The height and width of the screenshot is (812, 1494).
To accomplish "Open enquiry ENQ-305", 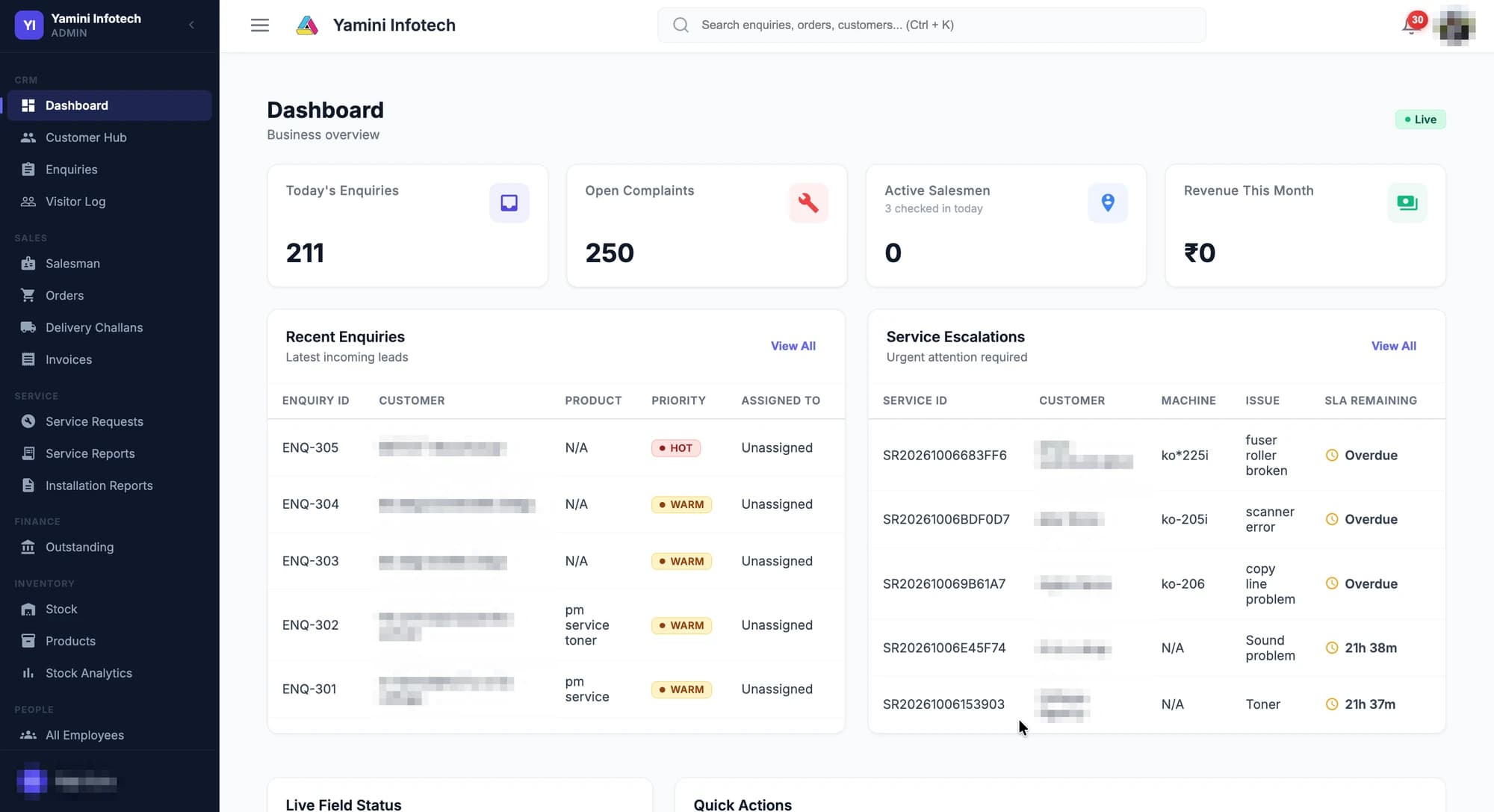I will [310, 447].
